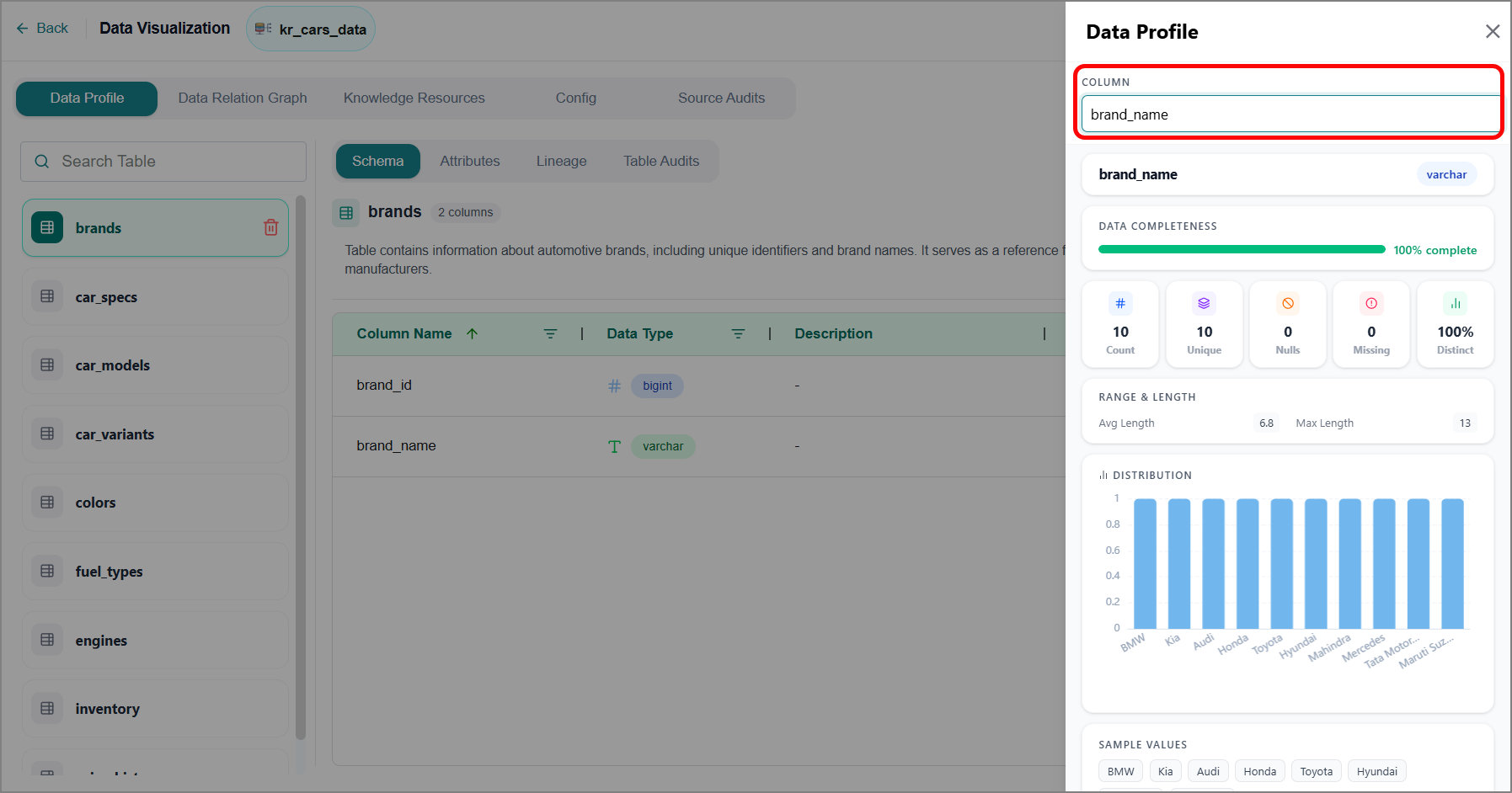Click the inventory table icon
Viewport: 1512px width, 793px height.
click(47, 708)
